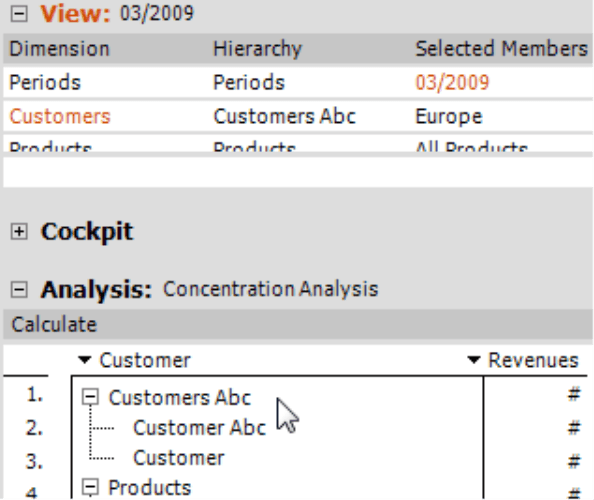Click the Concentration Analysis title

pyautogui.click(x=270, y=289)
